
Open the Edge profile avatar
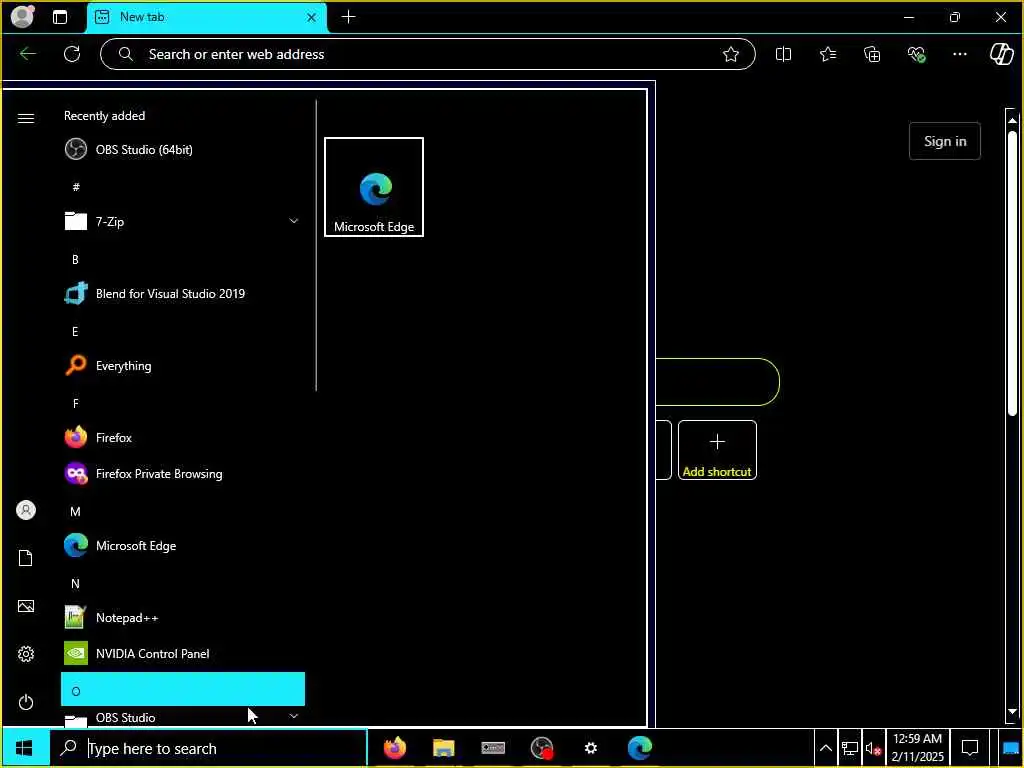coord(22,16)
